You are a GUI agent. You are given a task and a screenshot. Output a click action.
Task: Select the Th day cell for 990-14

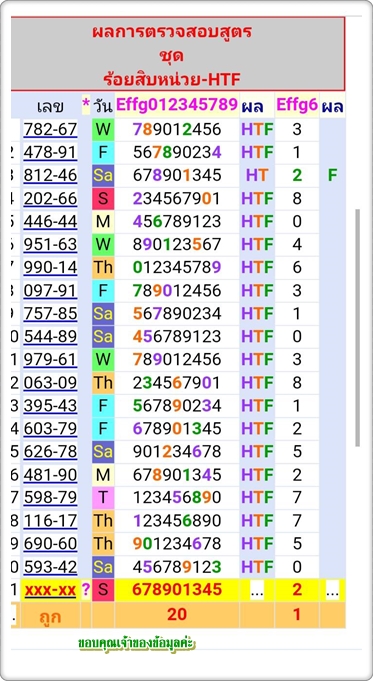pos(103,268)
